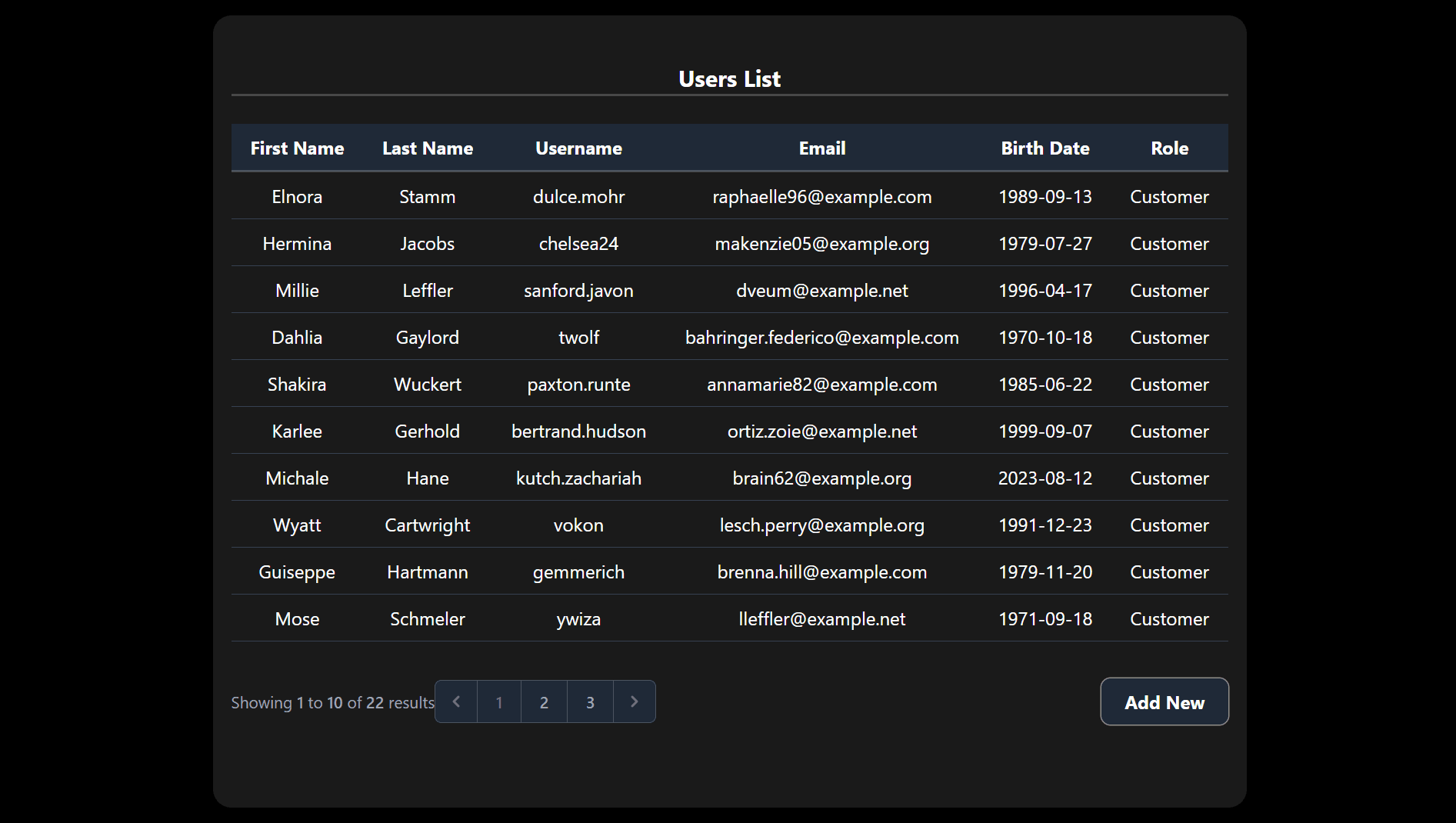Select first name Dahlia
The image size is (1456, 823).
pyautogui.click(x=297, y=338)
